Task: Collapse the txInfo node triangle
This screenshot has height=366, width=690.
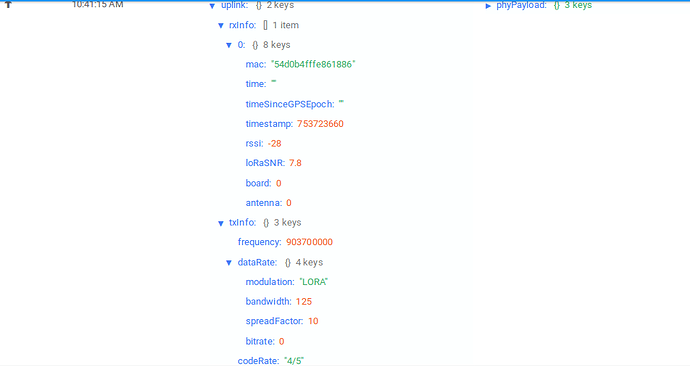Action: point(221,223)
